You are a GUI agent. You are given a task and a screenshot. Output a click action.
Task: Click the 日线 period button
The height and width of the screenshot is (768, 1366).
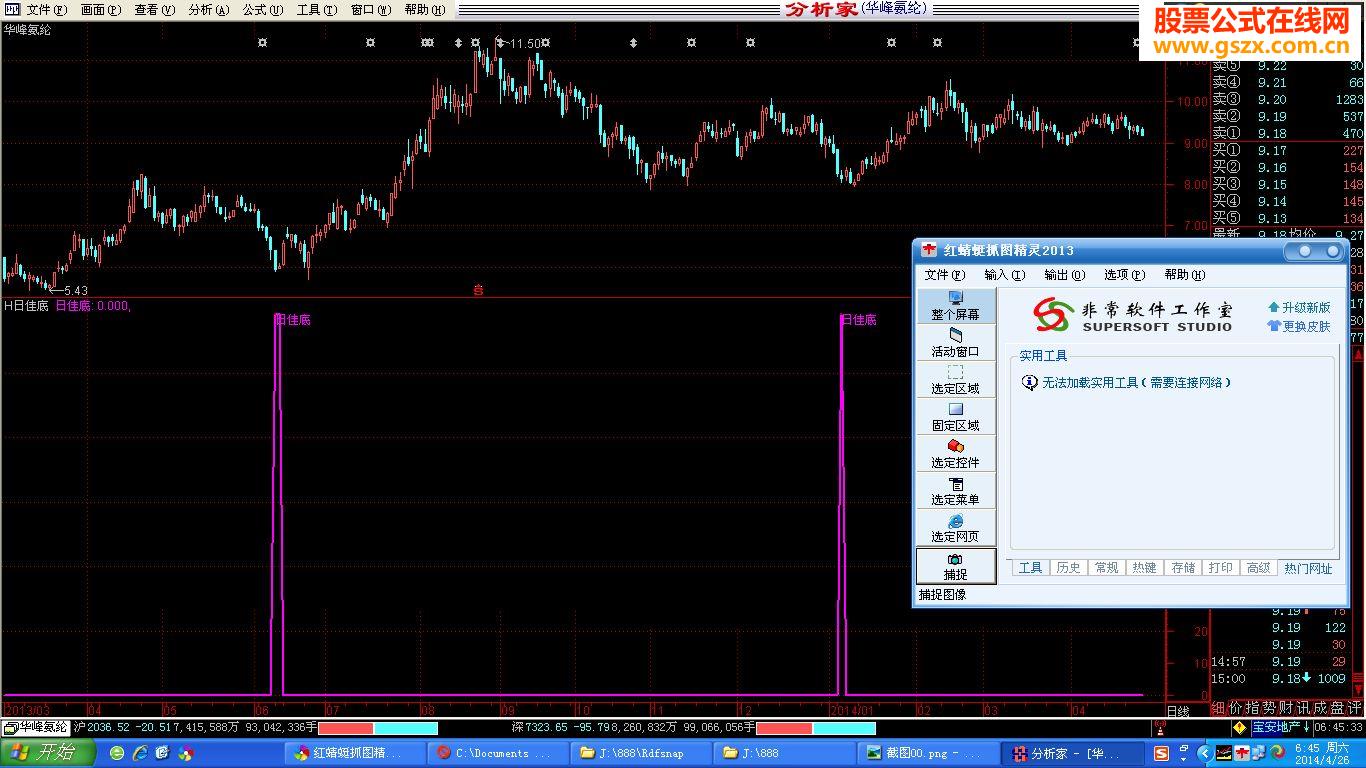click(x=1179, y=710)
